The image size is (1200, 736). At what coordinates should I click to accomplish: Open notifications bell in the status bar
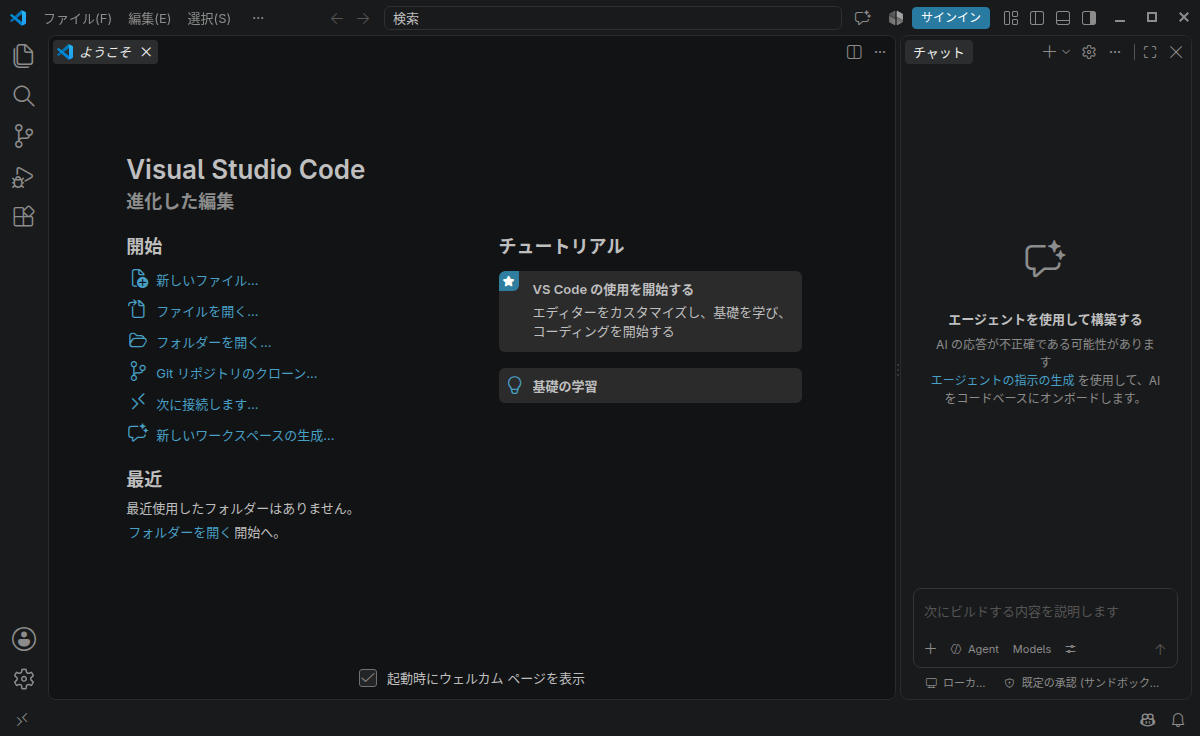1177,719
